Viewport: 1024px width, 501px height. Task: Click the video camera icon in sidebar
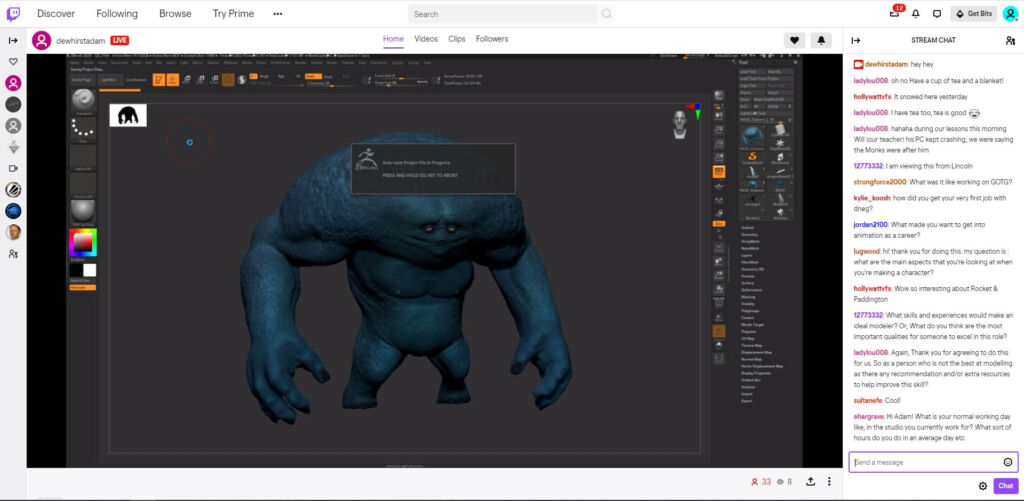13,168
